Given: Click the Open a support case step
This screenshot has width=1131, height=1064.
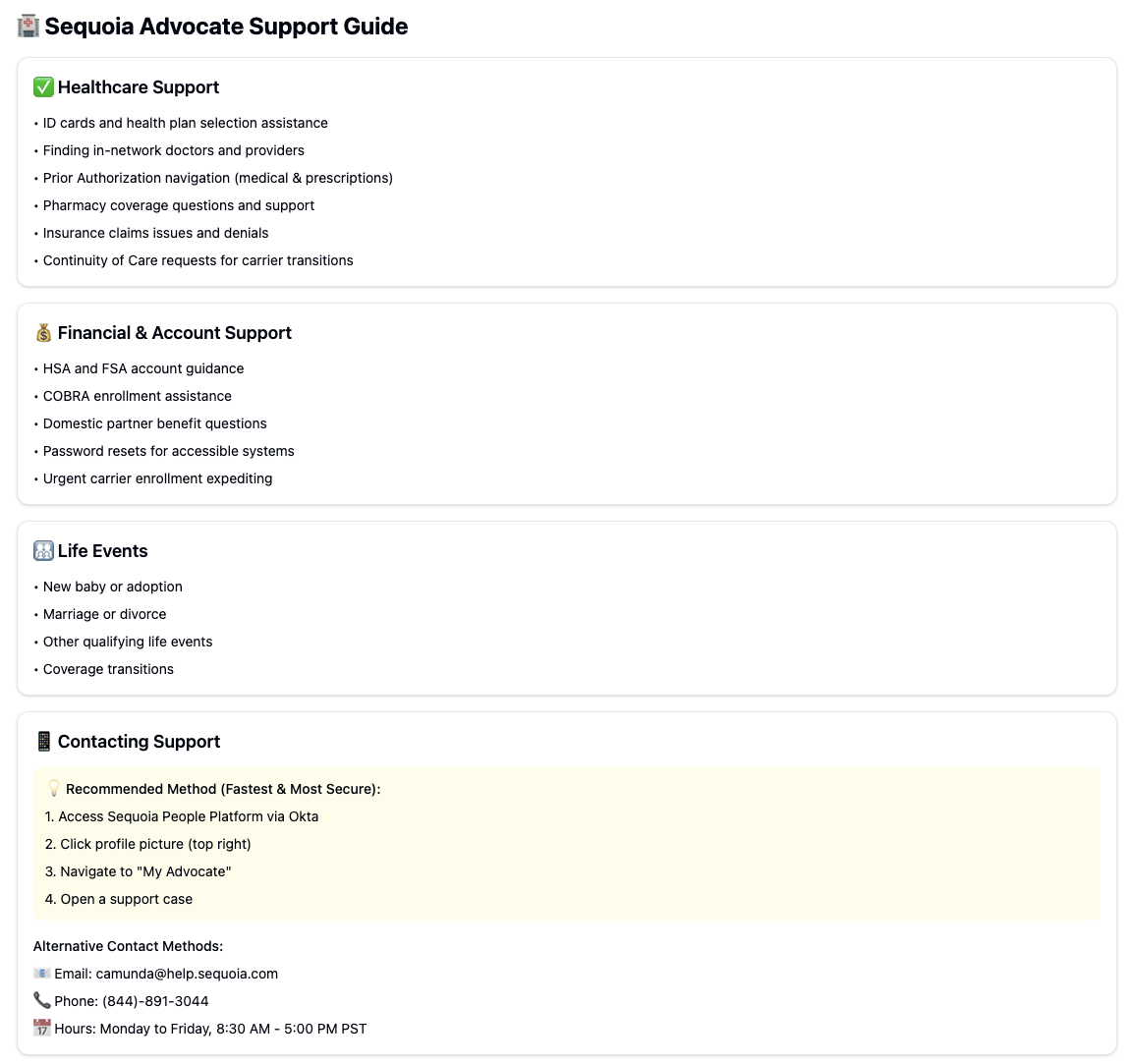Looking at the screenshot, I should coord(118,899).
